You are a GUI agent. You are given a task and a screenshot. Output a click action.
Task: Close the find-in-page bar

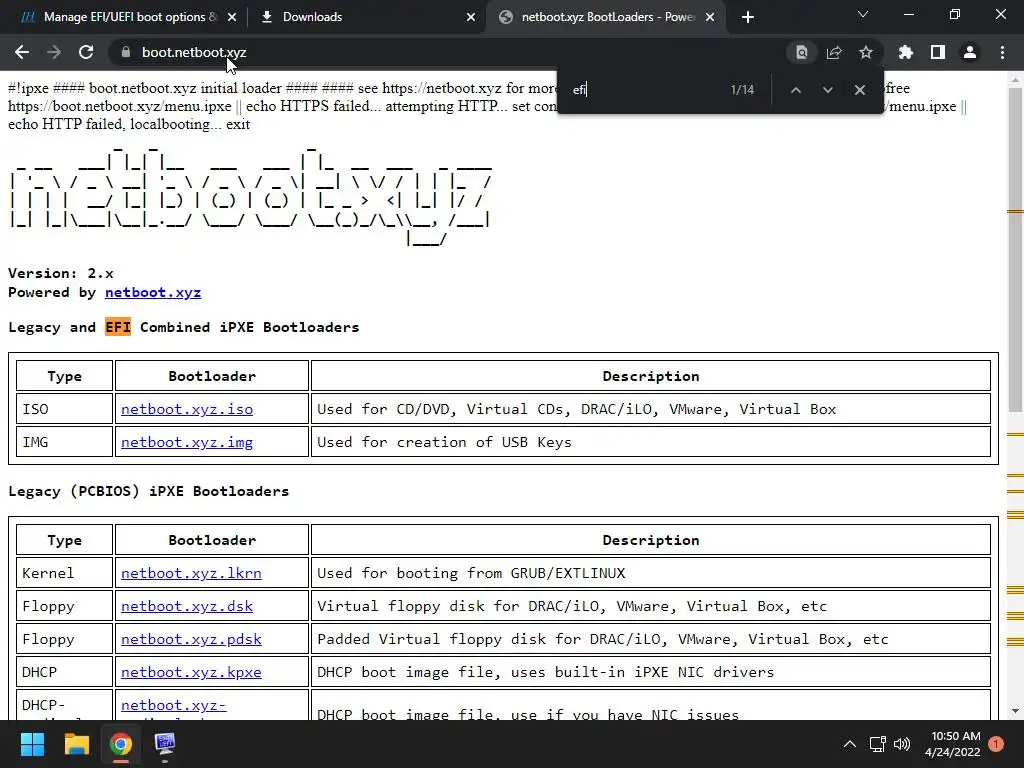(x=859, y=90)
